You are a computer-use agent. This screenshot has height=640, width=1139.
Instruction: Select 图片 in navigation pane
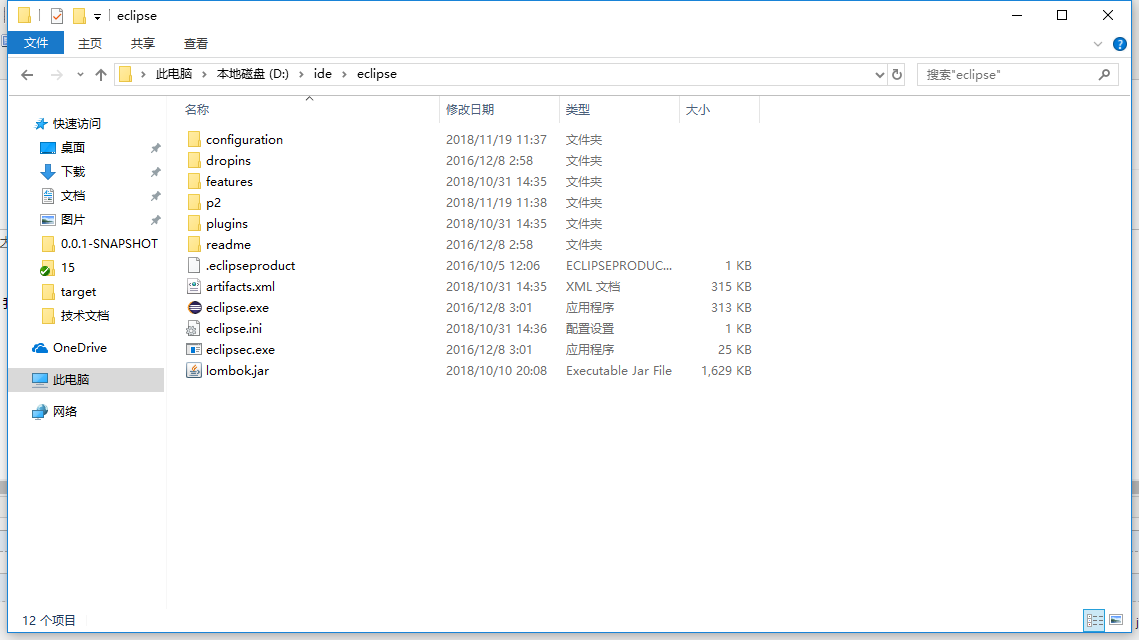[73, 219]
